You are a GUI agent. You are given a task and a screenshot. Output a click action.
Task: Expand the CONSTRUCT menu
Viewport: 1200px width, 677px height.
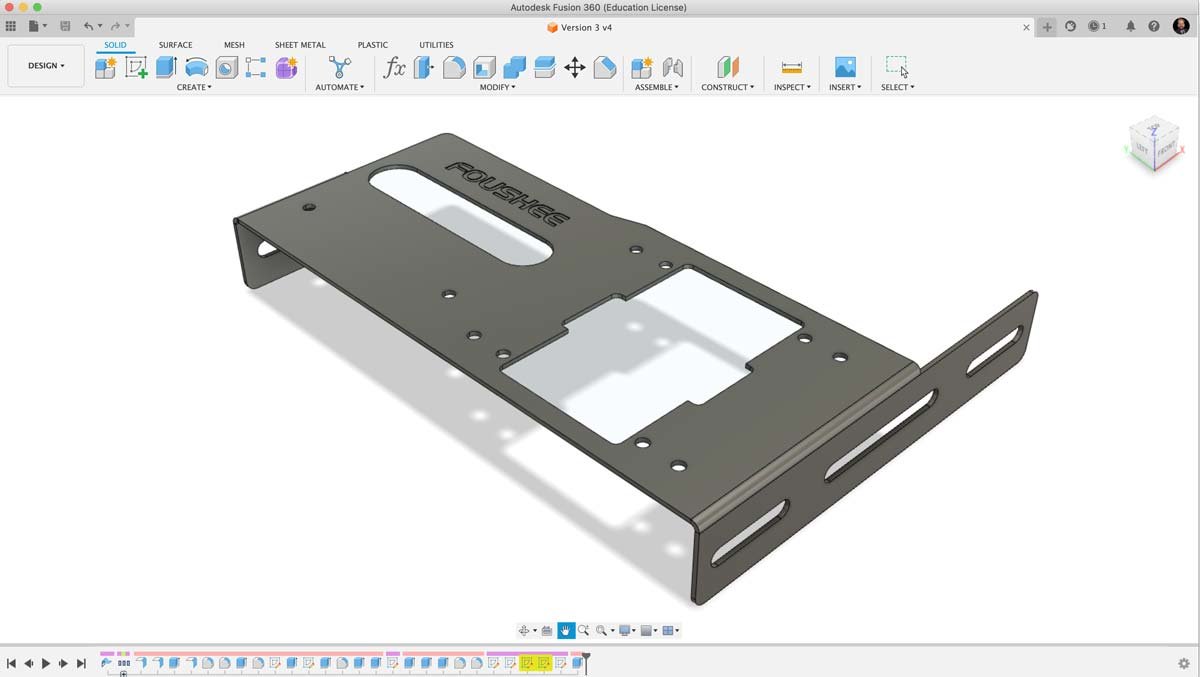pos(728,87)
